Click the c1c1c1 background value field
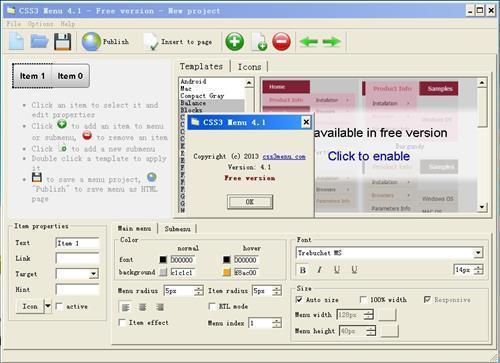500x363 pixels. tap(182, 272)
